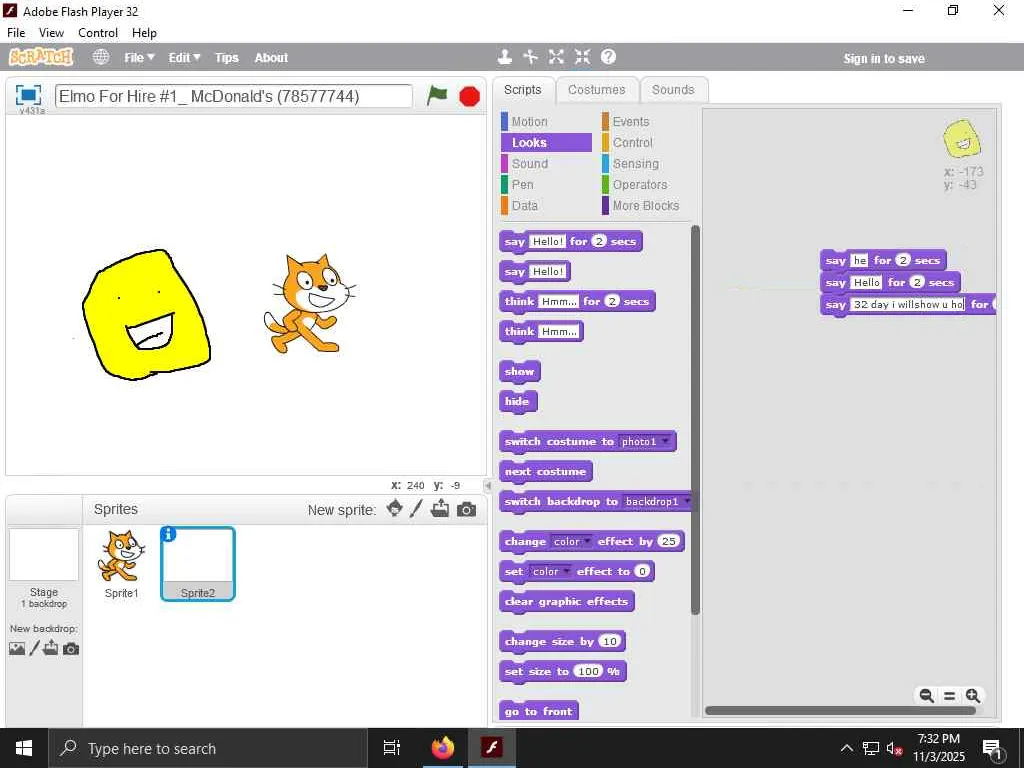This screenshot has width=1024, height=768.
Task: Open the Data blocks category
Action: tap(546, 205)
